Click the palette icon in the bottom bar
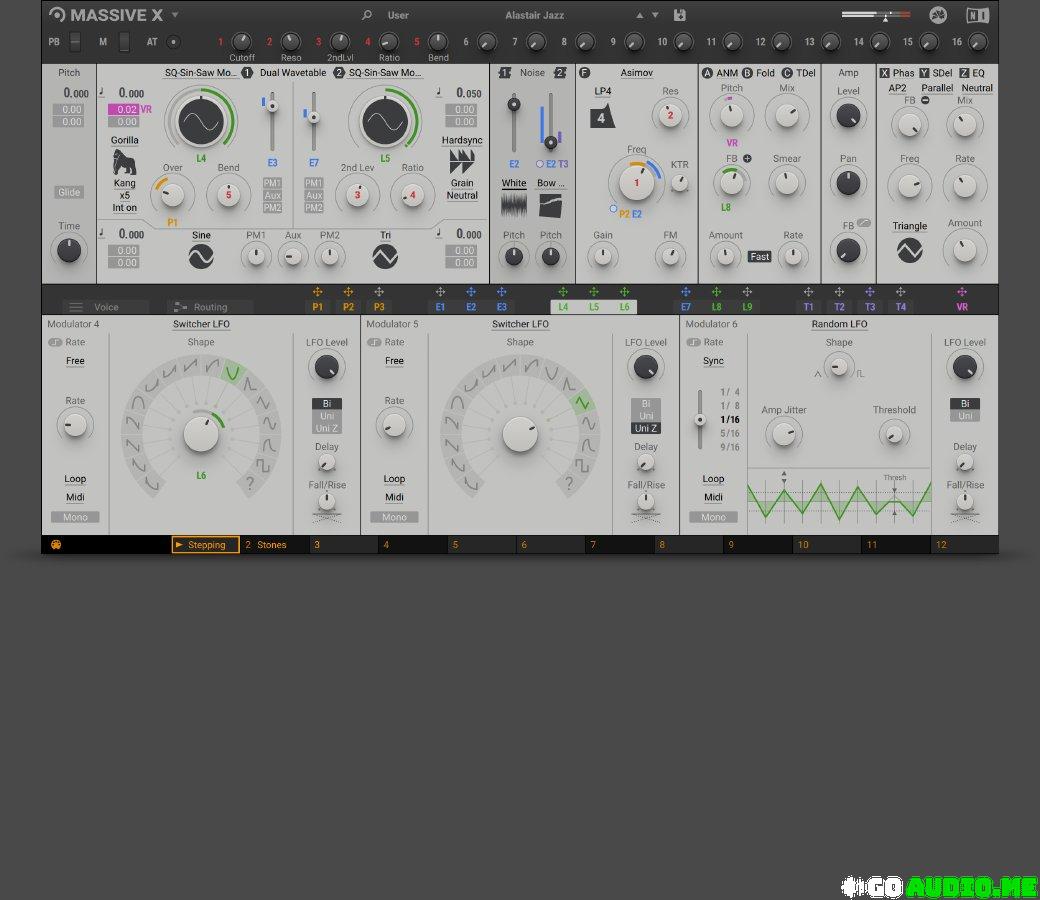The height and width of the screenshot is (900, 1040). tap(56, 545)
